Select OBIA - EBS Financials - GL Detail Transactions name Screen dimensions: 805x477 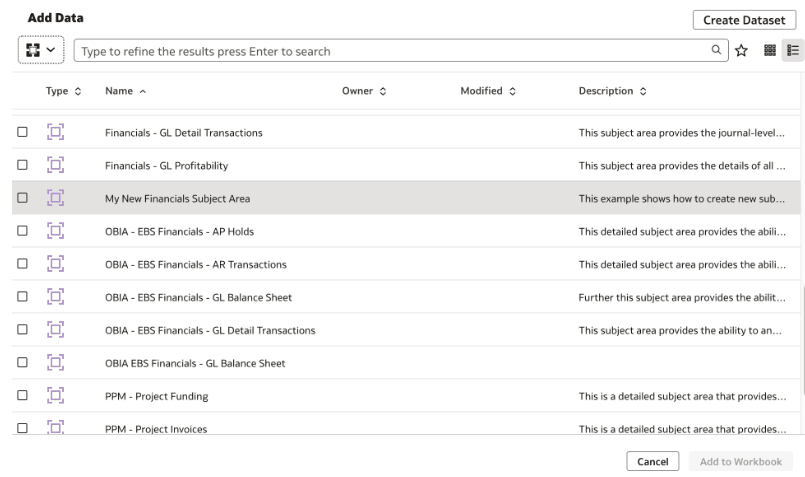pos(210,330)
